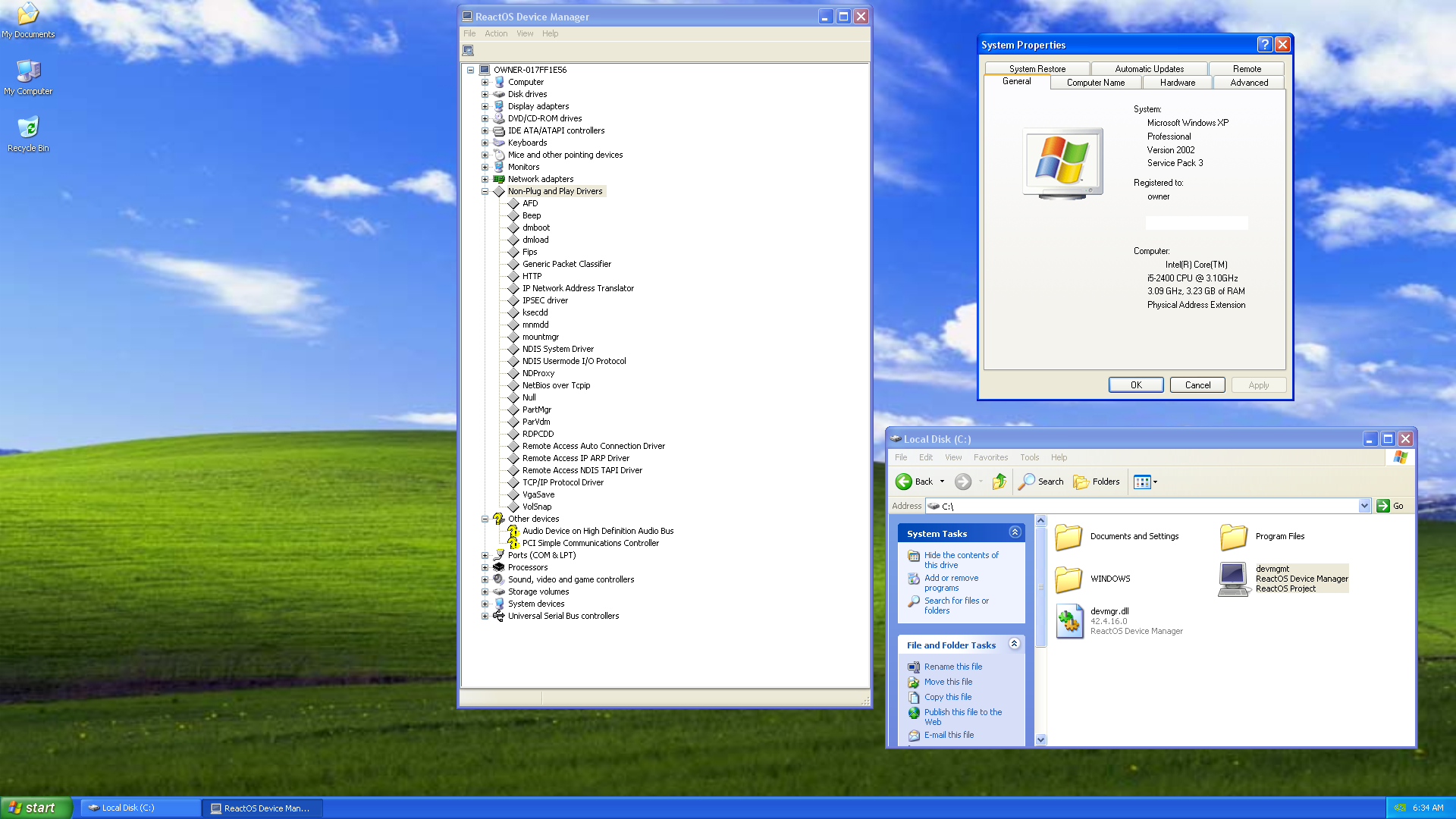Collapse the root OWNER-017FF1E56 node
Screen dimensions: 1456x819
tap(470, 70)
